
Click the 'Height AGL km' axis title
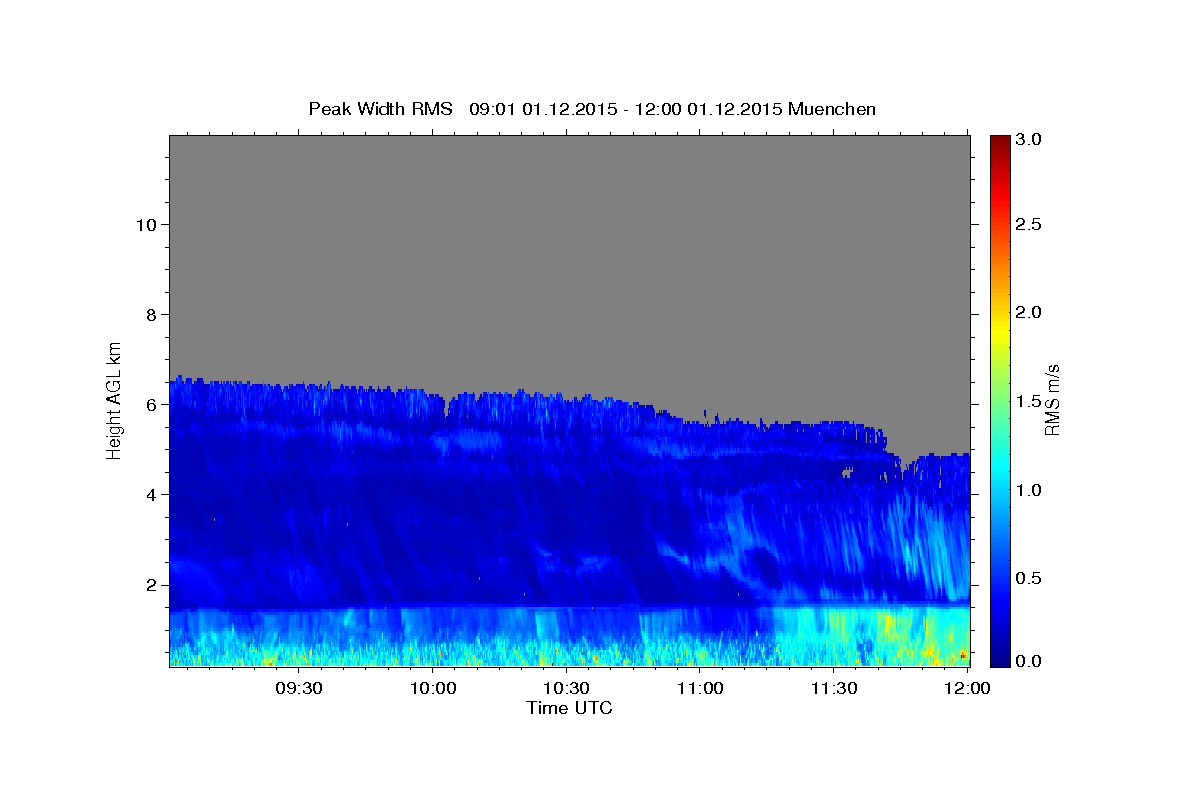tap(114, 399)
